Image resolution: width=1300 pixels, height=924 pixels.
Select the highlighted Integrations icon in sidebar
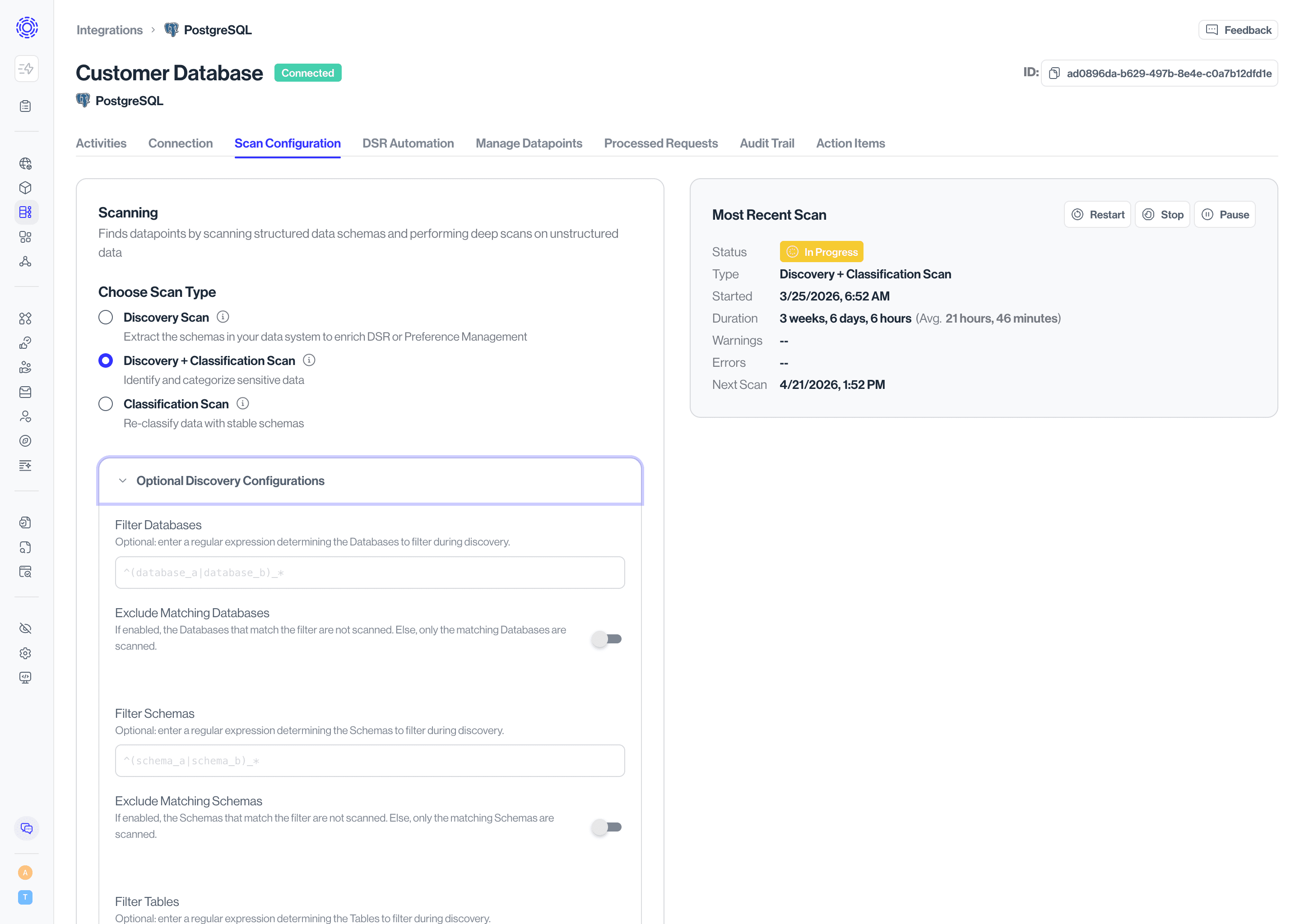coord(26,212)
